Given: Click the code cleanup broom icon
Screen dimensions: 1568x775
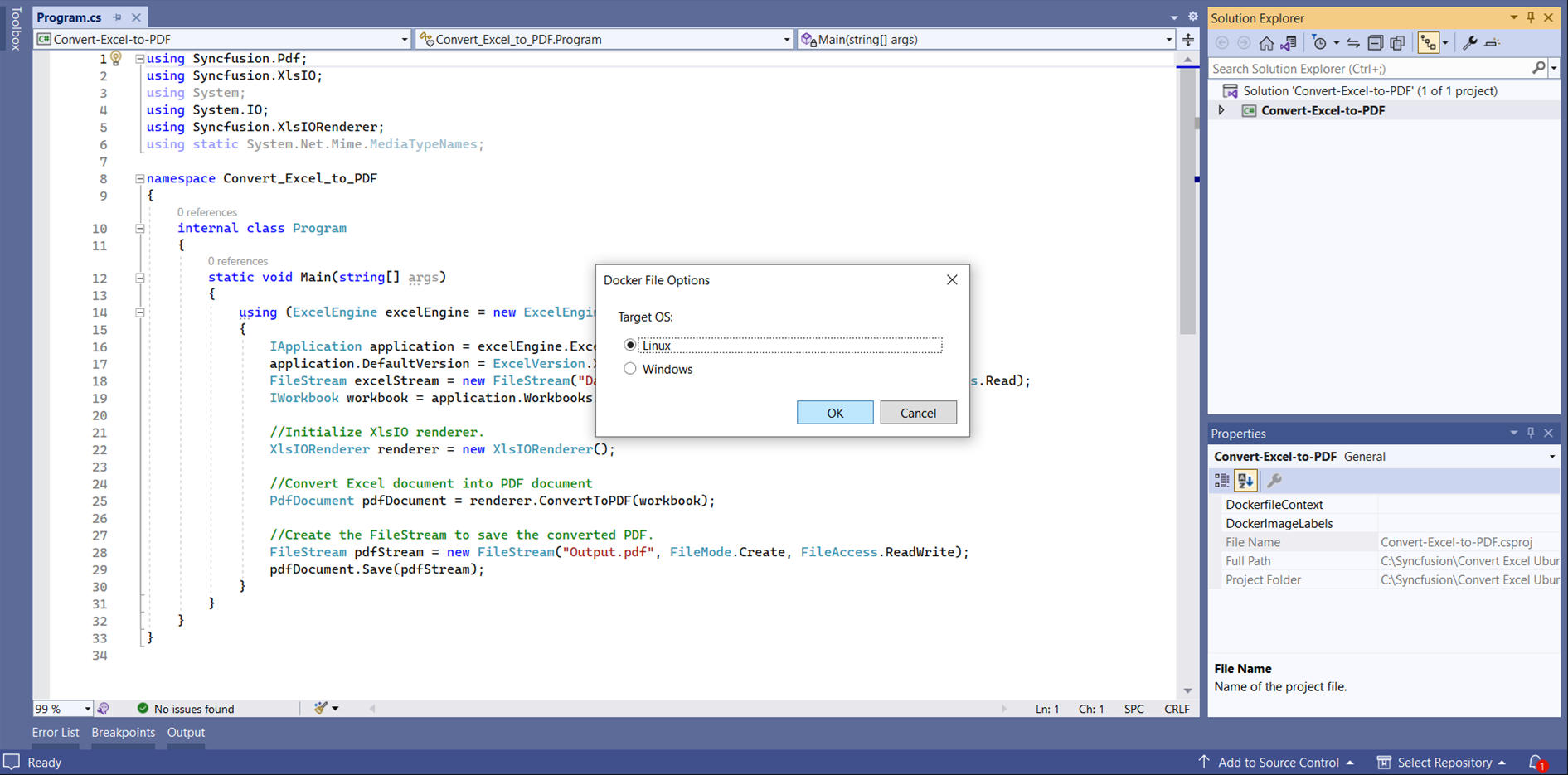Looking at the screenshot, I should tap(320, 708).
